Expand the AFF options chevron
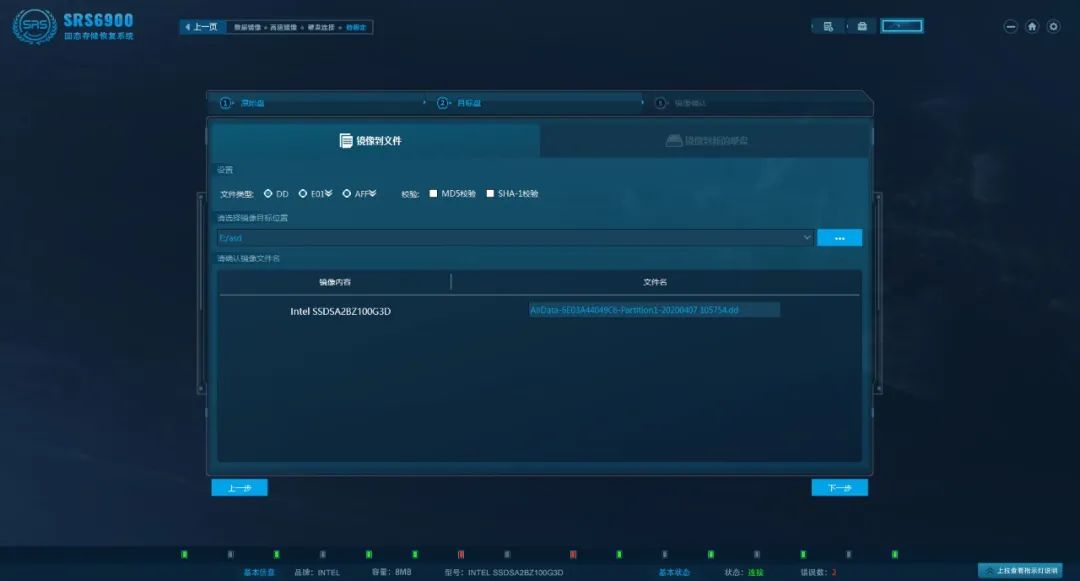Viewport: 1080px width, 581px height. pos(372,193)
